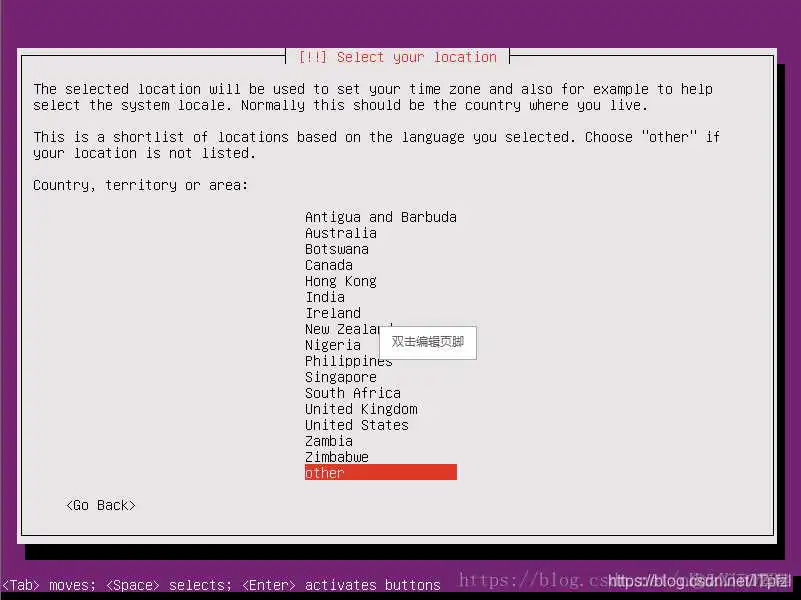This screenshot has height=600, width=801.
Task: Pick Nigeria from the country options
Action: (332, 344)
